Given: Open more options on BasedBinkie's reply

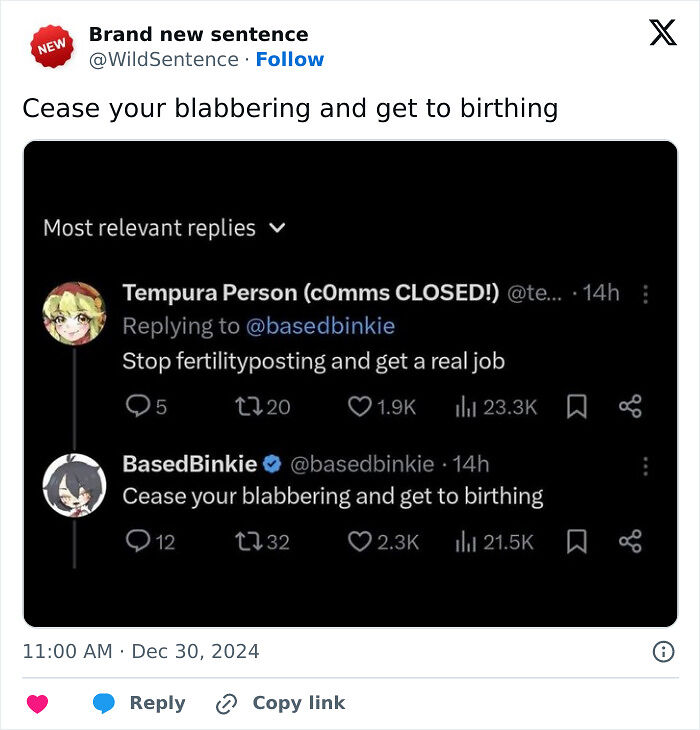Looking at the screenshot, I should [646, 465].
